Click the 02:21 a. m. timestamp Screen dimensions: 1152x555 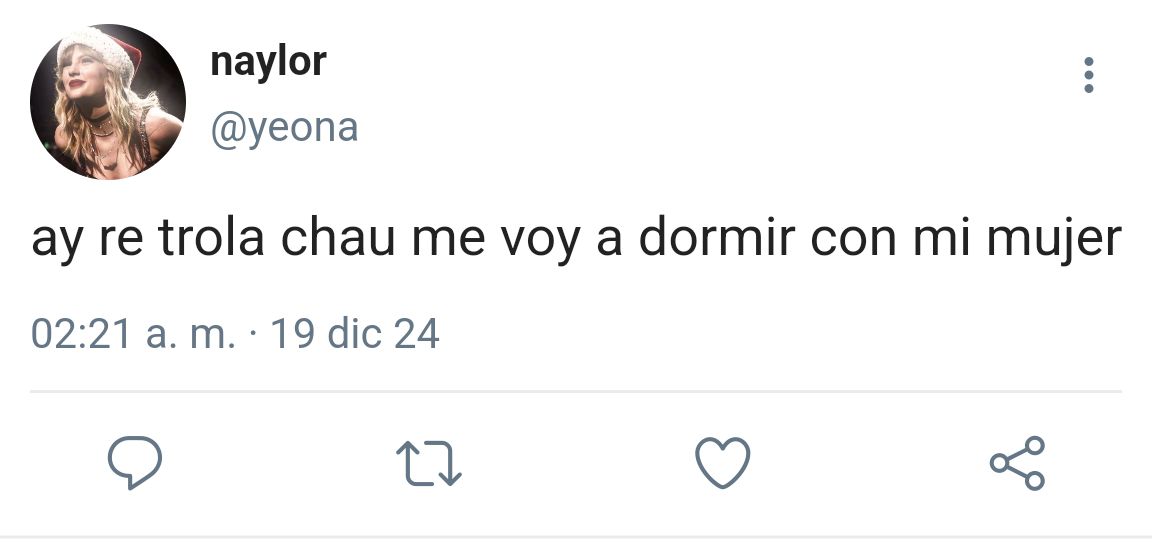(134, 334)
